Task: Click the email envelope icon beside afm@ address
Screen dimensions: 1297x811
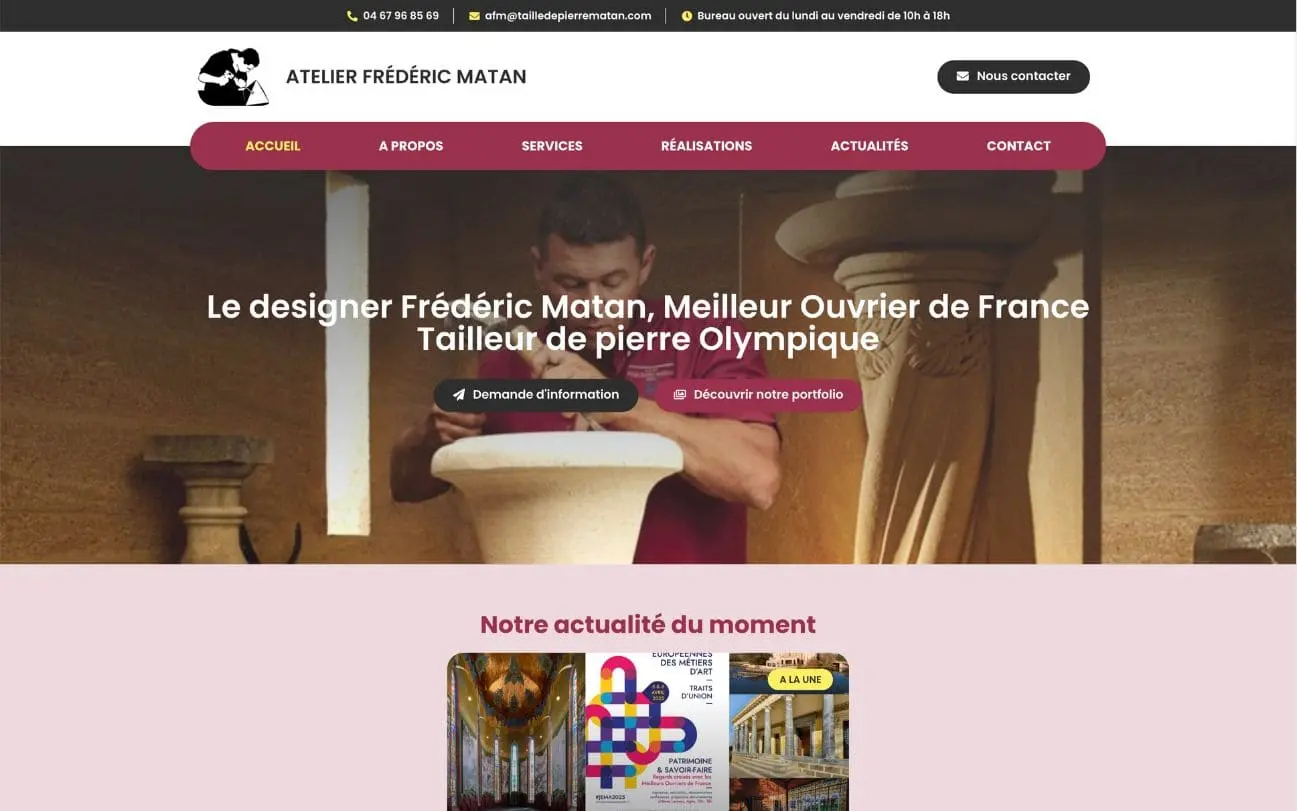Action: click(x=474, y=16)
